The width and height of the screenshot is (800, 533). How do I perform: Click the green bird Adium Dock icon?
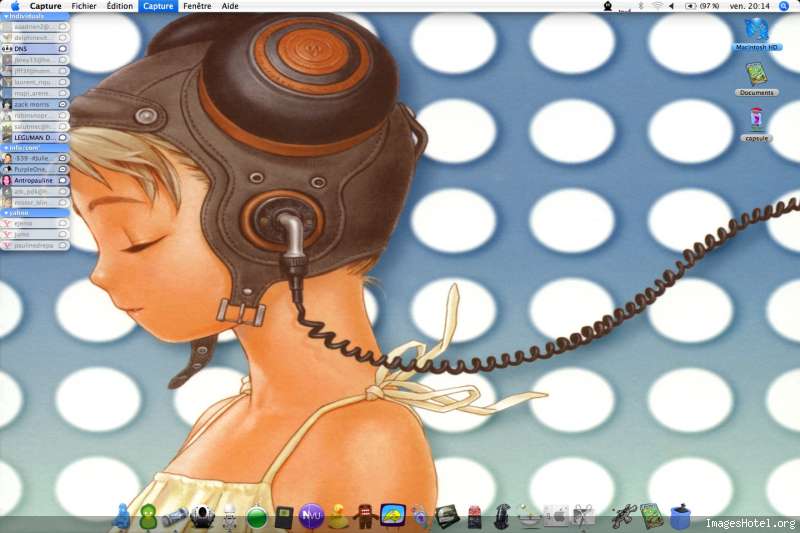(148, 516)
